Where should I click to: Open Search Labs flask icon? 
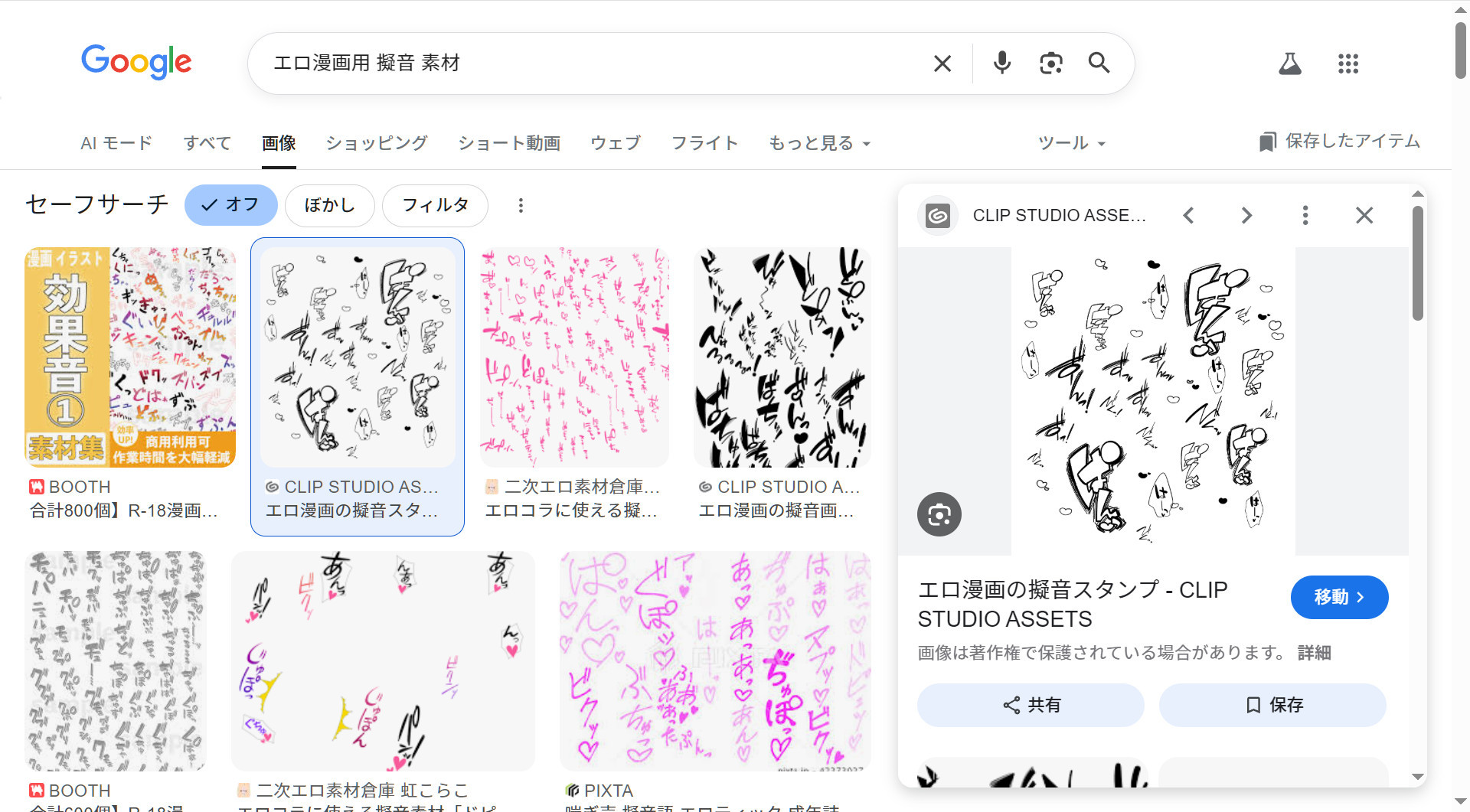(x=1290, y=64)
